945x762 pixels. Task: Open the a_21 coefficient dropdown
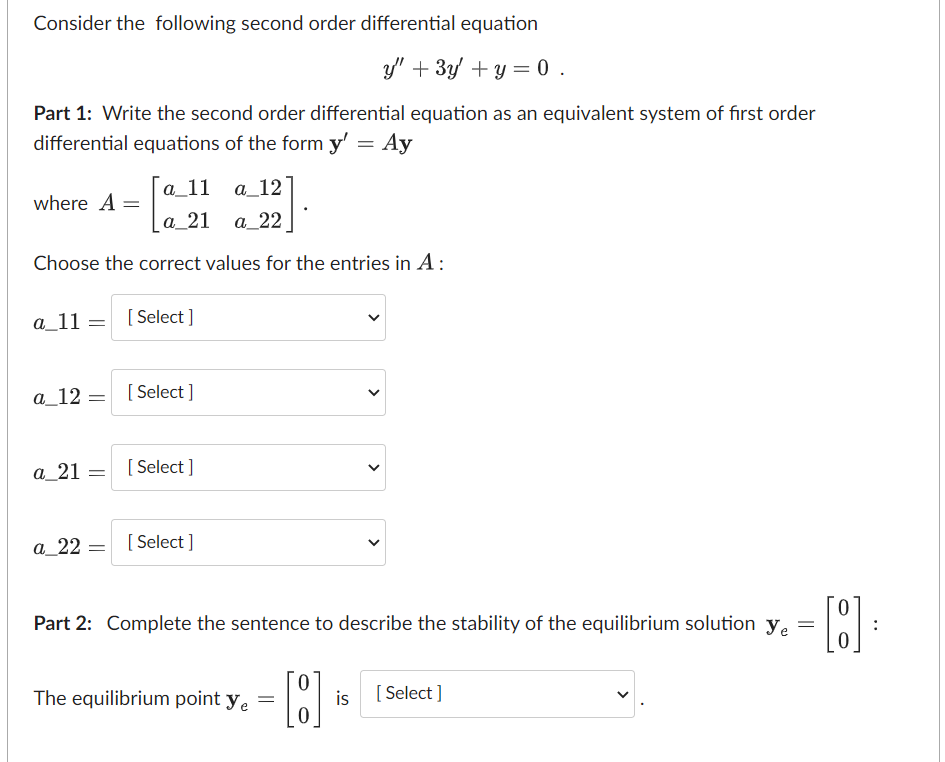coord(248,467)
